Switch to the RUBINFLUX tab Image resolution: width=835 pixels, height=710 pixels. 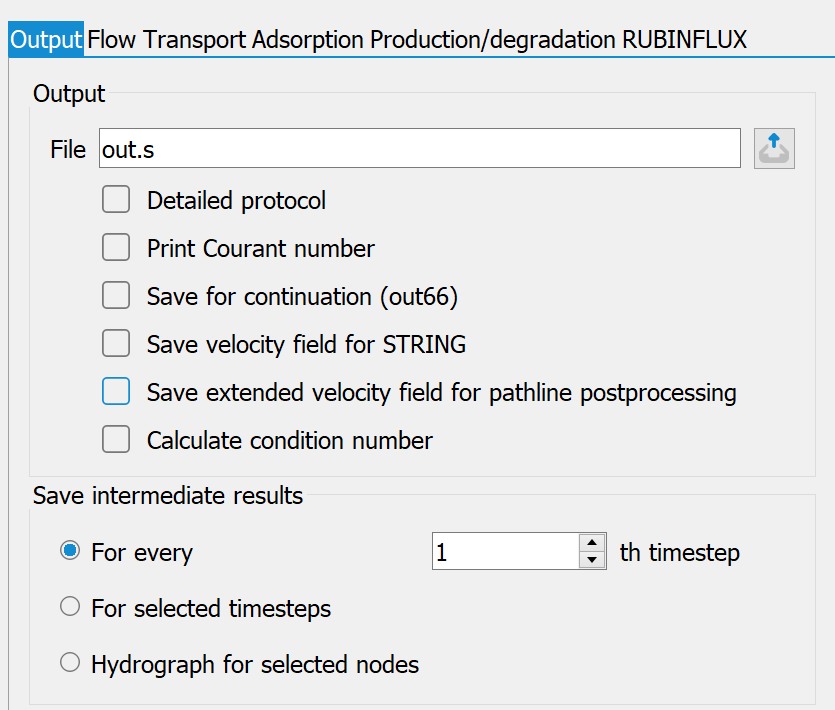(x=684, y=39)
